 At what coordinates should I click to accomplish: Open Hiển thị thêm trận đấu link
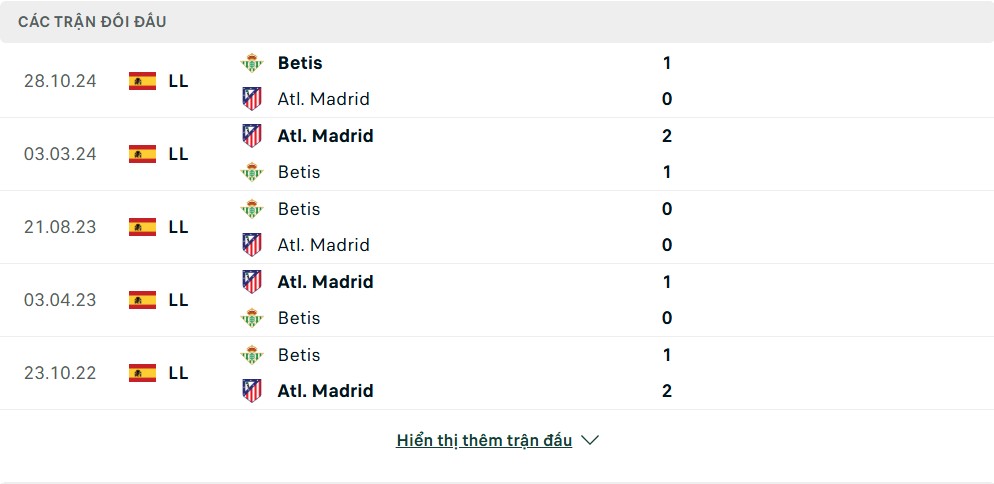[484, 440]
